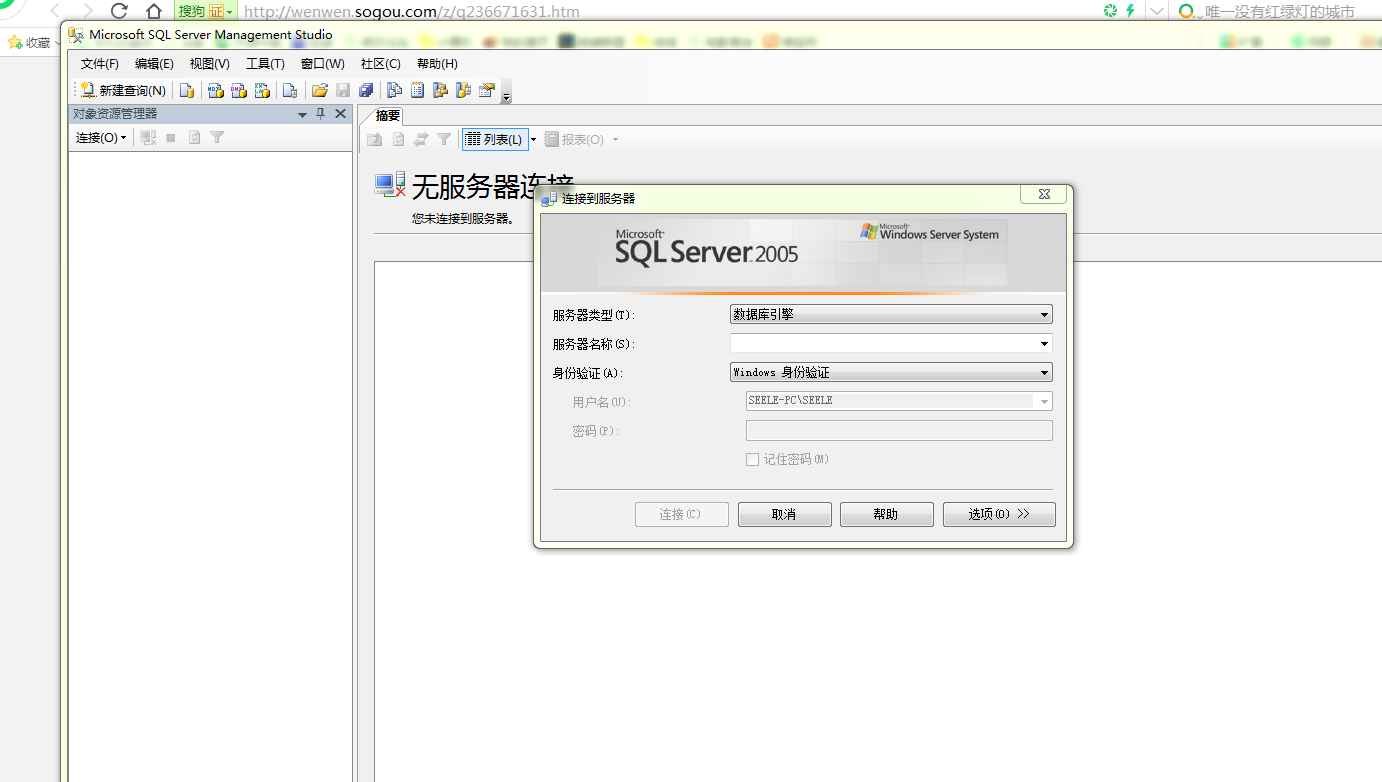Click the Summary page toolbar icon
The image size is (1382, 782).
pyautogui.click(x=418, y=91)
